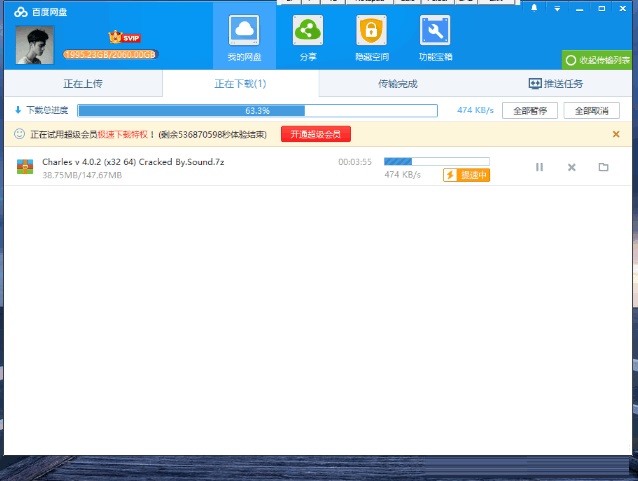Pause the Charles download
Viewport: 638px width, 481px height.
tap(539, 167)
